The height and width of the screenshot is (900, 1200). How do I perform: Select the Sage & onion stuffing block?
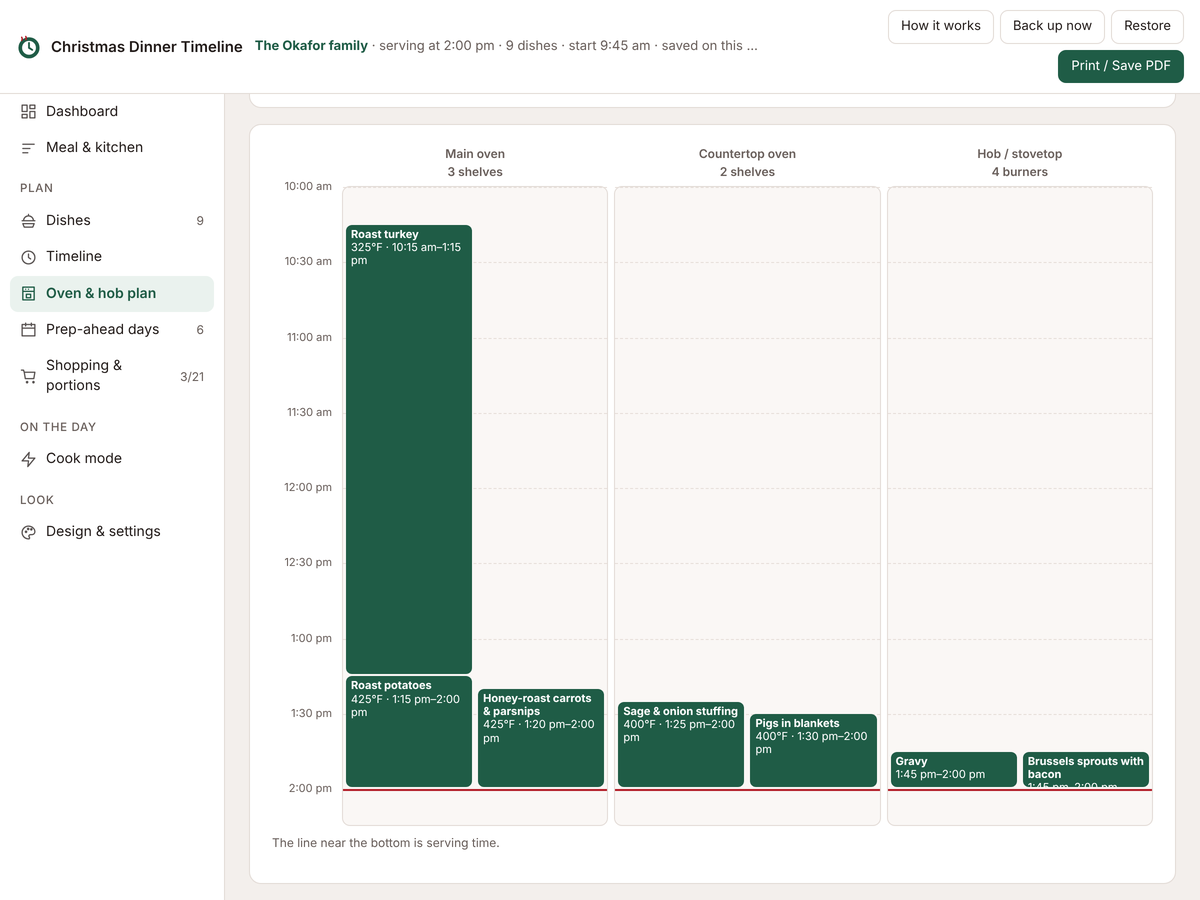(681, 745)
